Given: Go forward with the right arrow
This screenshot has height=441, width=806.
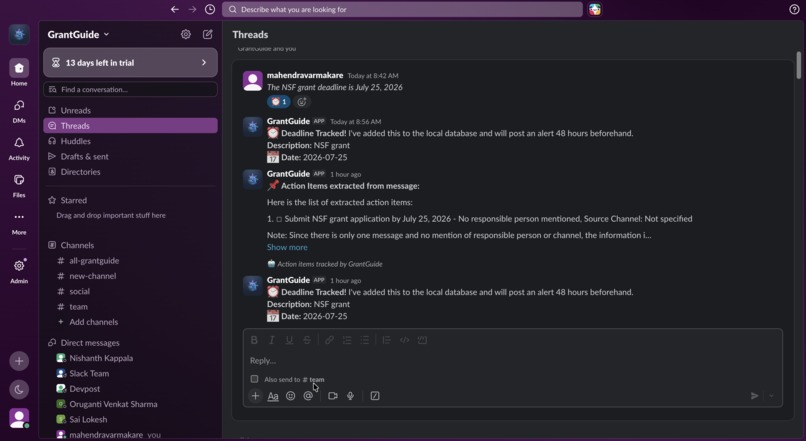Looking at the screenshot, I should pos(192,9).
